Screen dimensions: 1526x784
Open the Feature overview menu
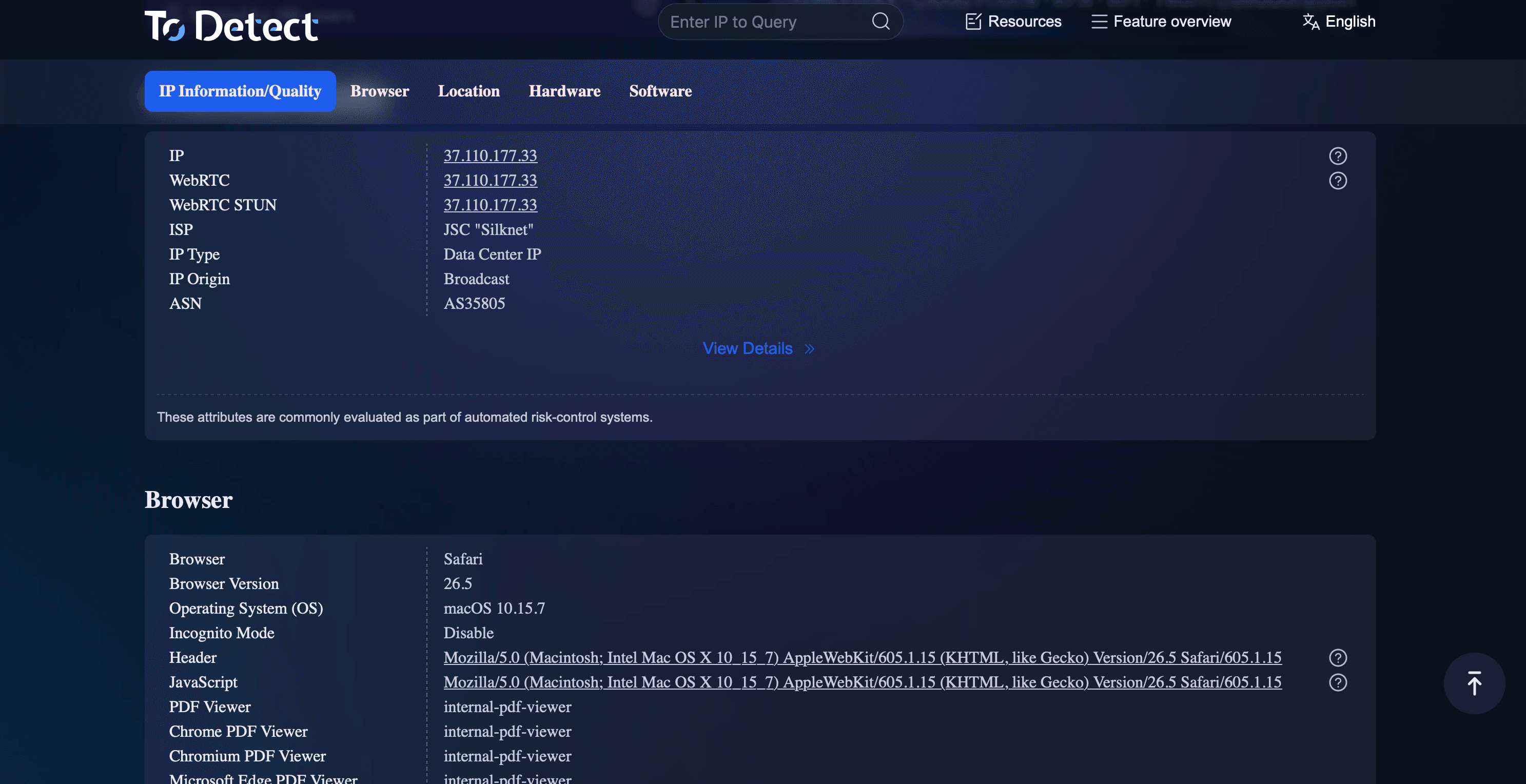tap(1161, 22)
